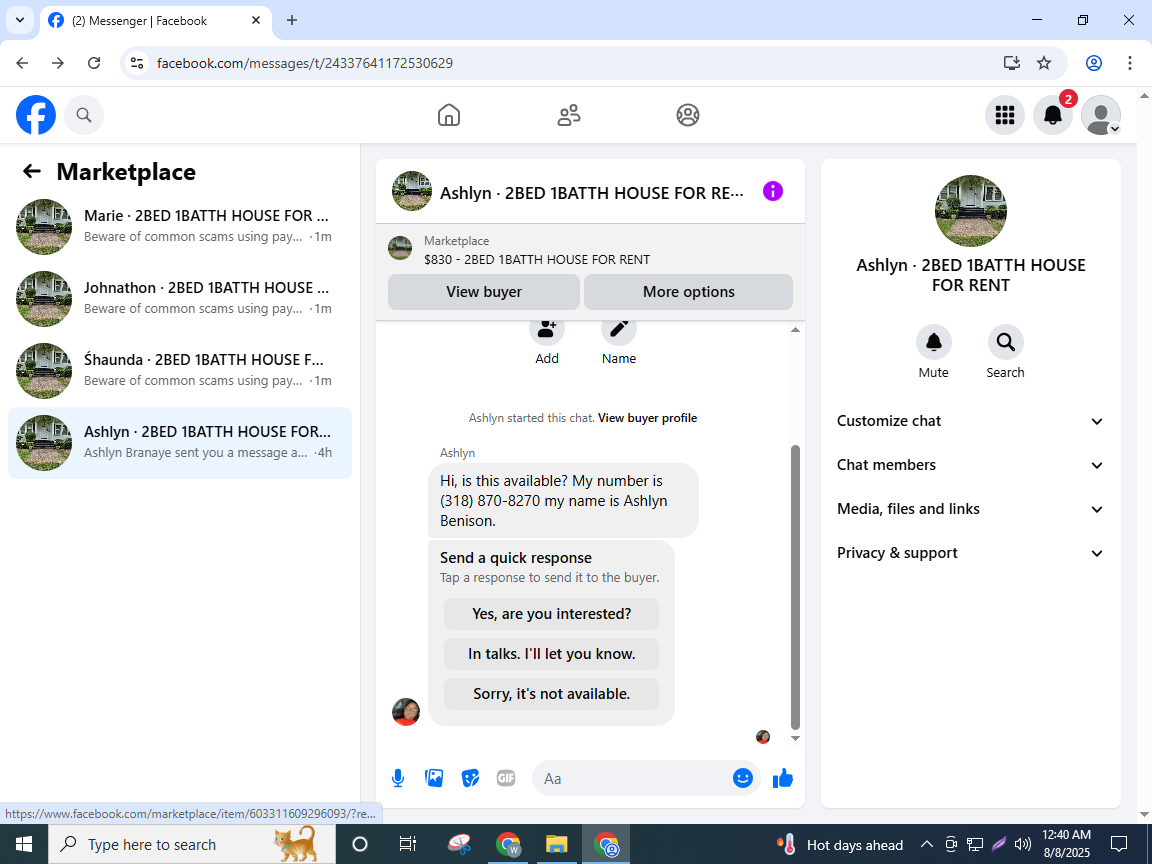Choose a GIF with the GIF icon
1152x864 pixels.
506,778
